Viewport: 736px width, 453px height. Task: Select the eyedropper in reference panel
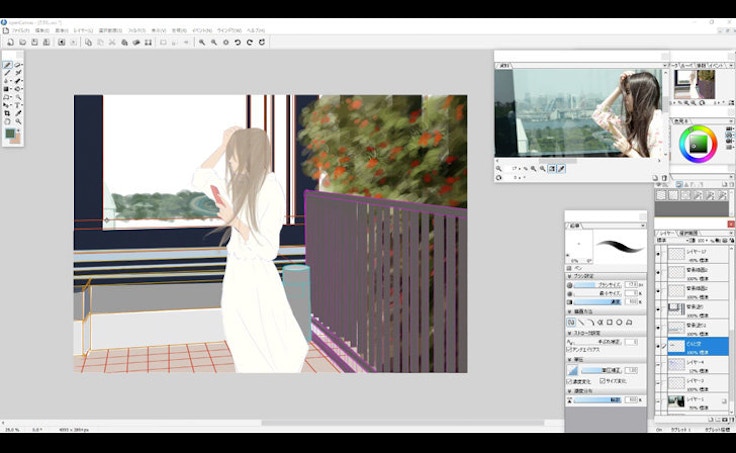tap(561, 169)
